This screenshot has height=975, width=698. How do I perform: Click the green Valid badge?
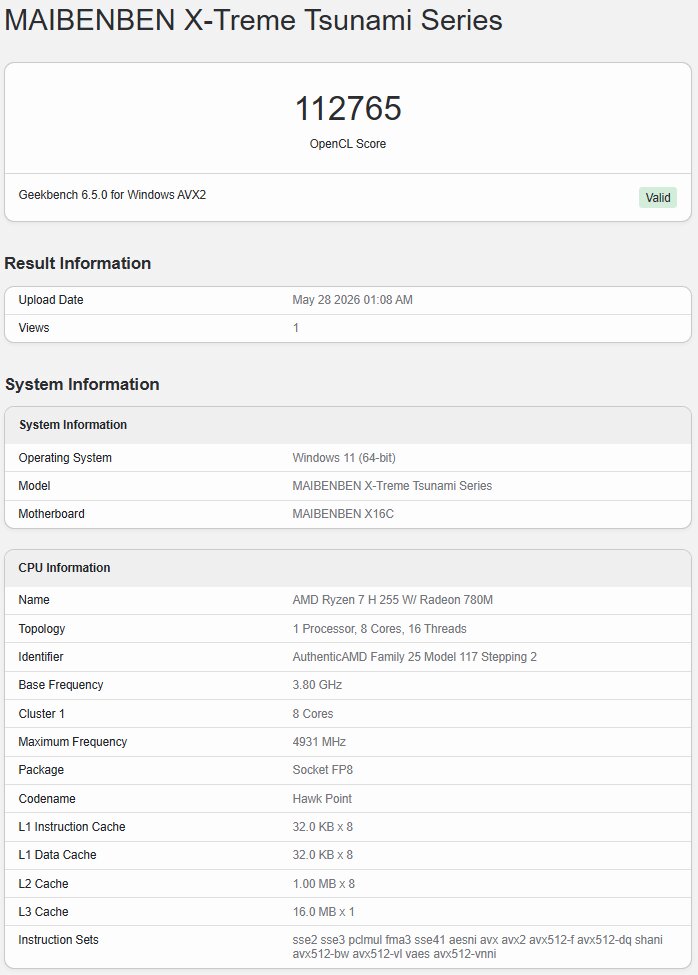[x=658, y=198]
